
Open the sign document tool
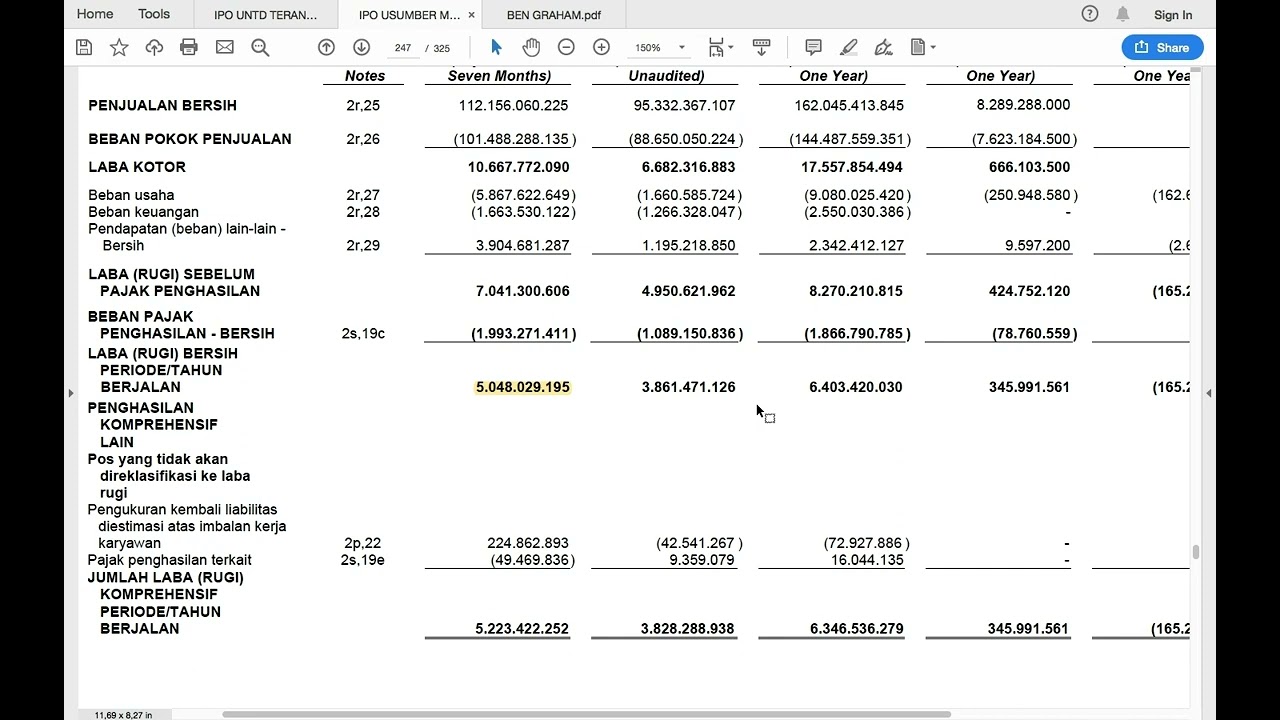click(x=883, y=47)
